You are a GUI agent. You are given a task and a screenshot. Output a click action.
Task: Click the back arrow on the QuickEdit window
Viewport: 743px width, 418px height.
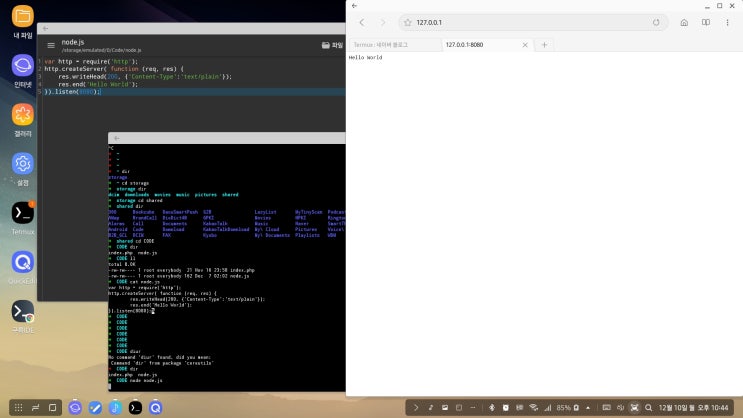45,28
